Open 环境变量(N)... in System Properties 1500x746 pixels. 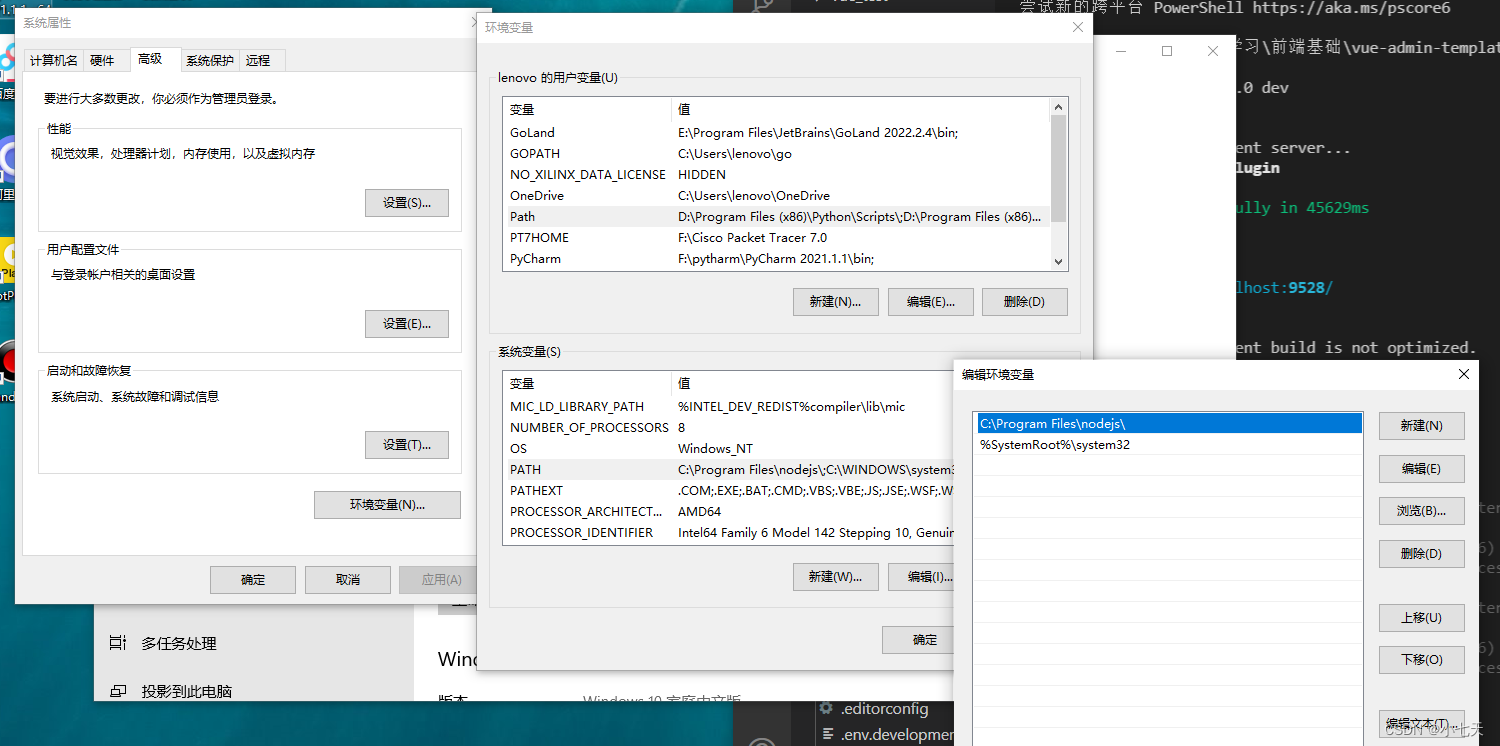click(387, 505)
